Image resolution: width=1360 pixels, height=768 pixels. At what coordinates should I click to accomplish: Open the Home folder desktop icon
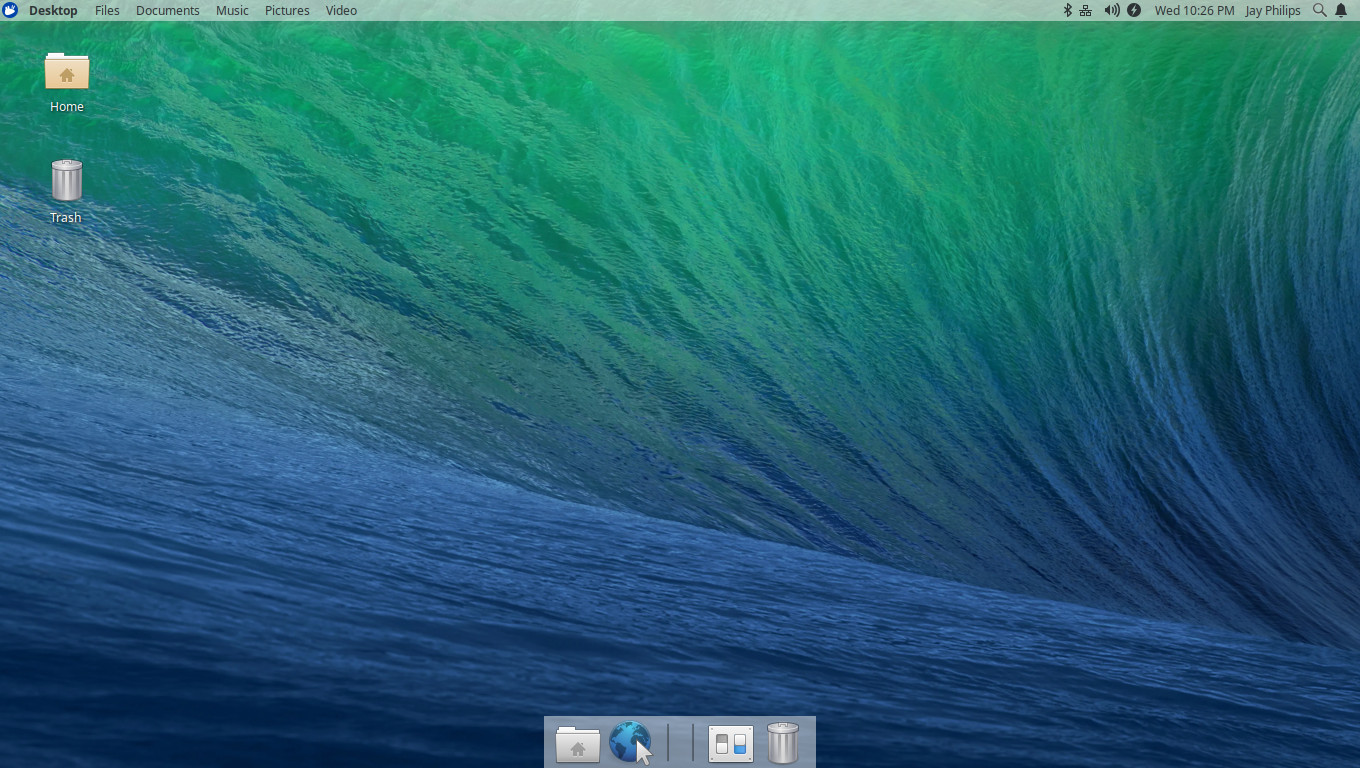[67, 72]
